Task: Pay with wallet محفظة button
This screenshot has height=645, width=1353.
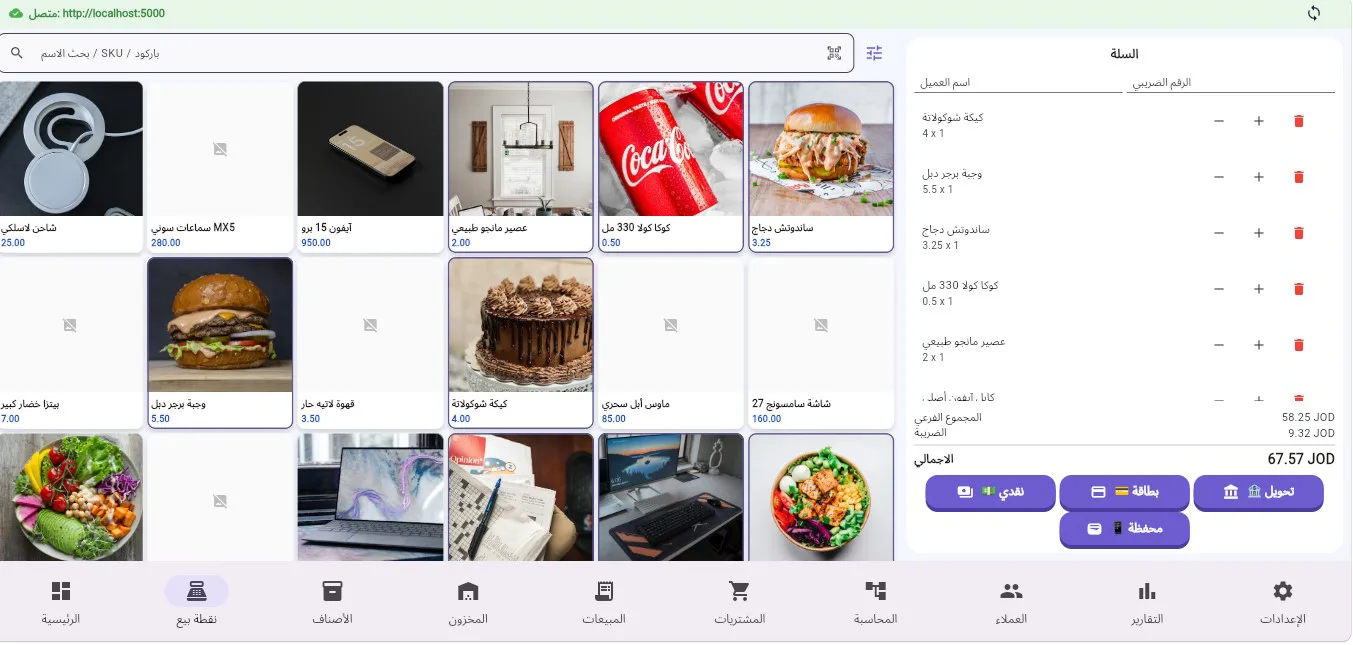Action: [1124, 529]
